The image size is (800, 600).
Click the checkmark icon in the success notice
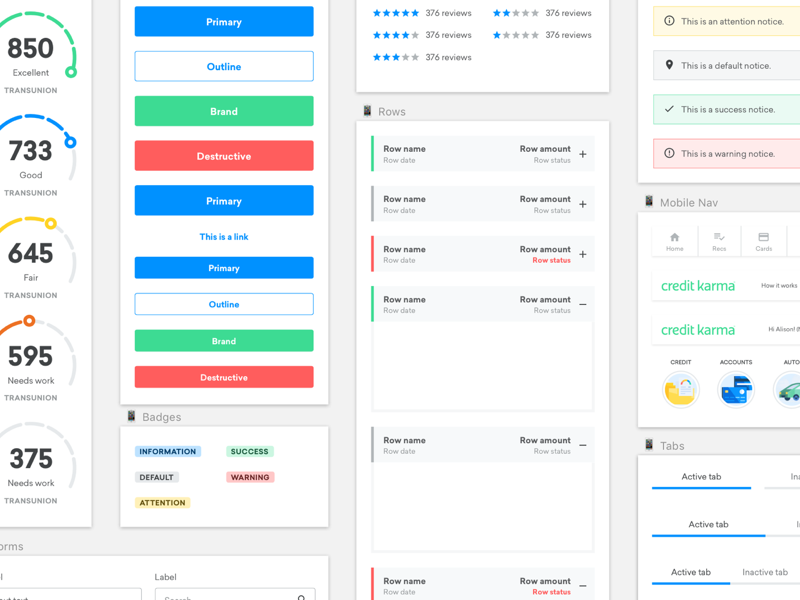[669, 109]
